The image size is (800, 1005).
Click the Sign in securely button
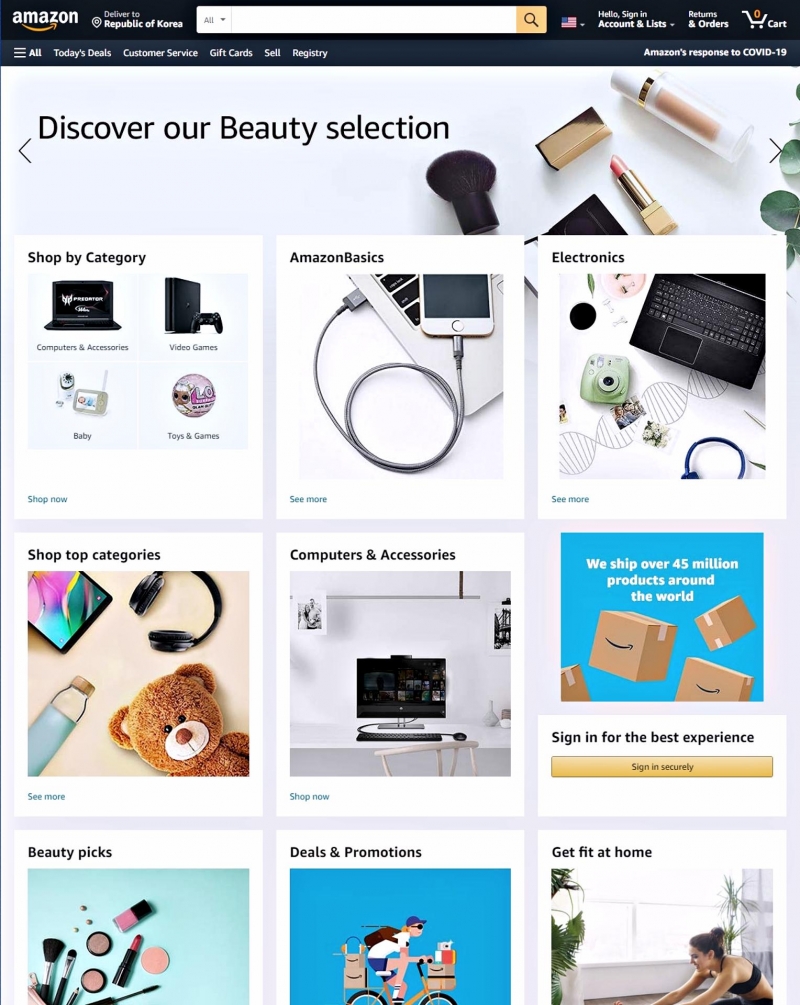point(662,767)
